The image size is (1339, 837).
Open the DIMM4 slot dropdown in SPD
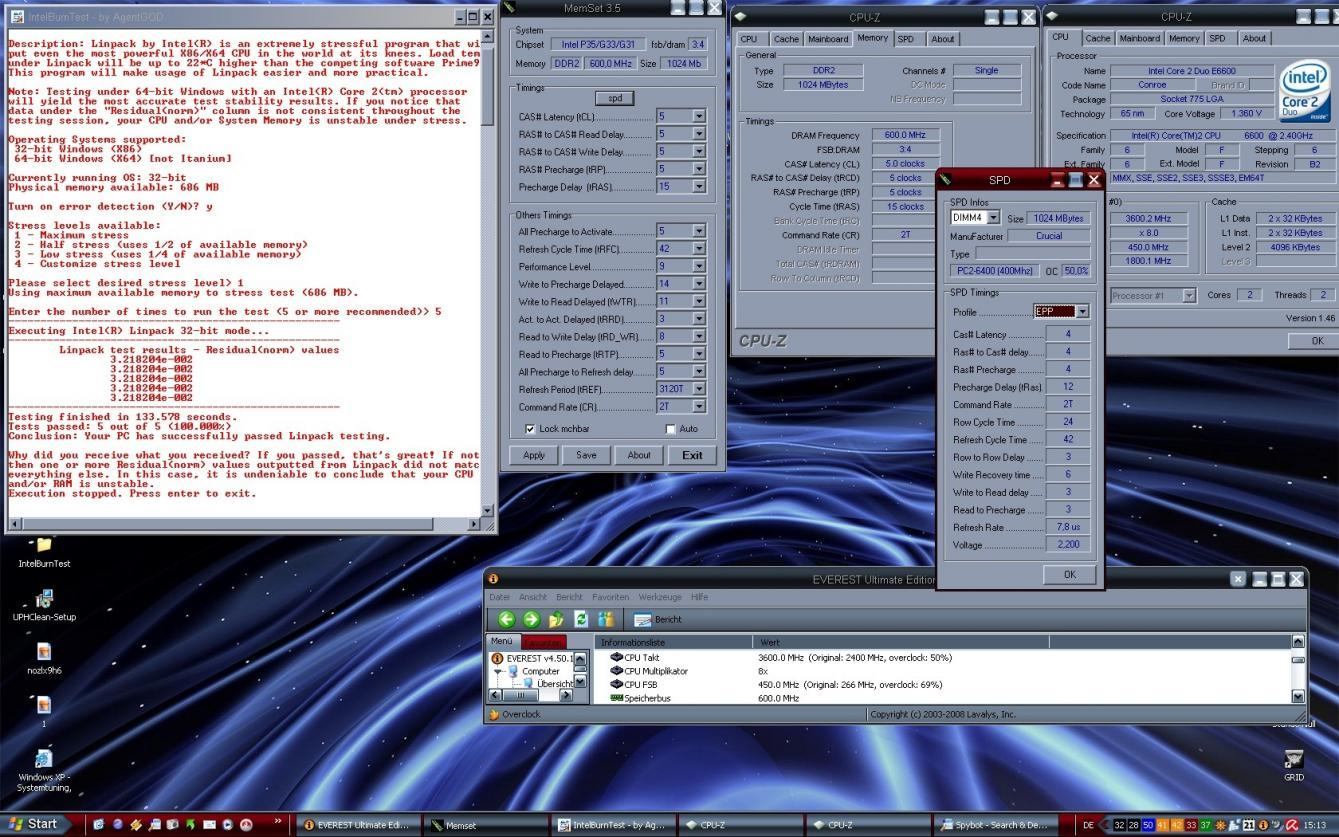coord(993,218)
